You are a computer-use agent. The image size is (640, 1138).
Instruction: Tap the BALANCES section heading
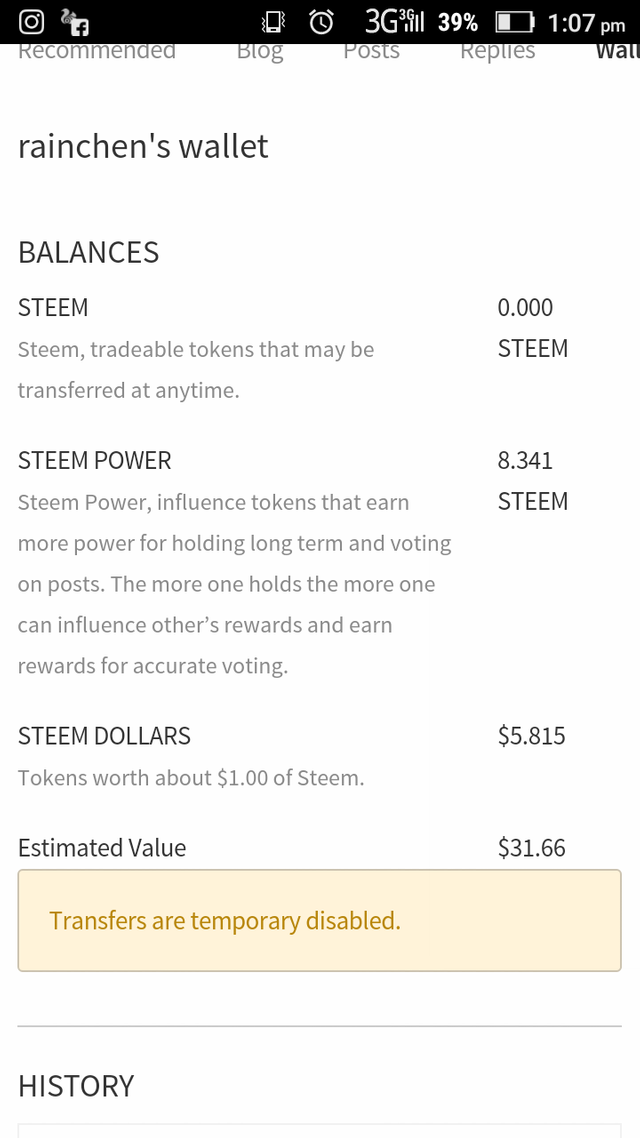[x=88, y=252]
